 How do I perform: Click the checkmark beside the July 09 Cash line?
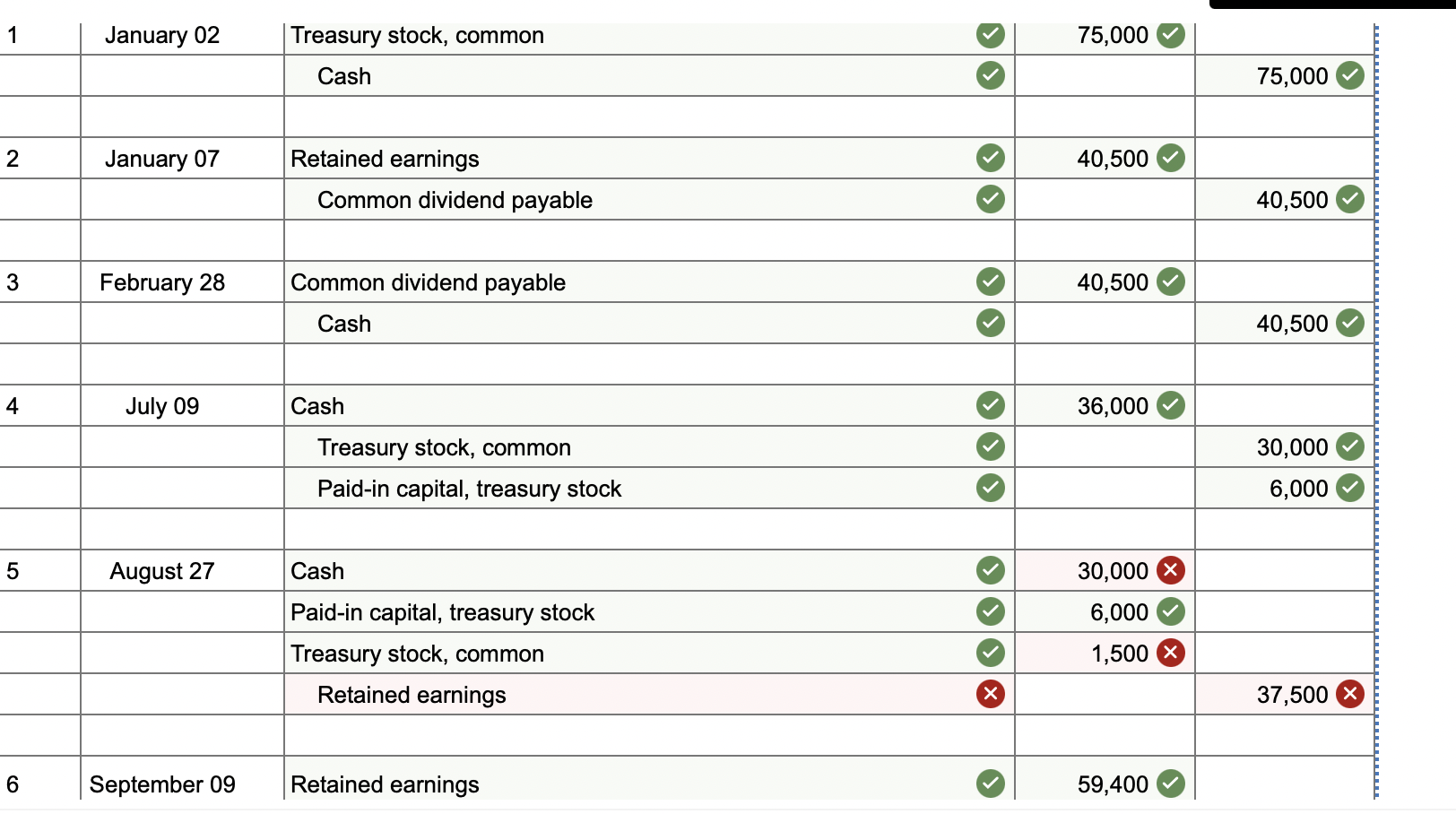point(990,405)
